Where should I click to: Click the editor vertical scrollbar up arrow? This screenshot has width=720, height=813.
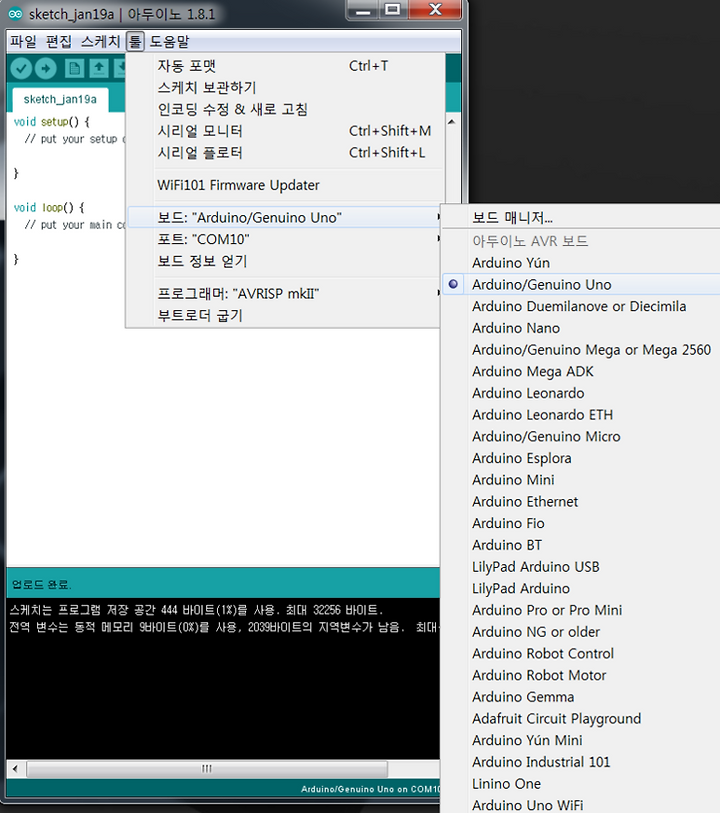(451, 121)
